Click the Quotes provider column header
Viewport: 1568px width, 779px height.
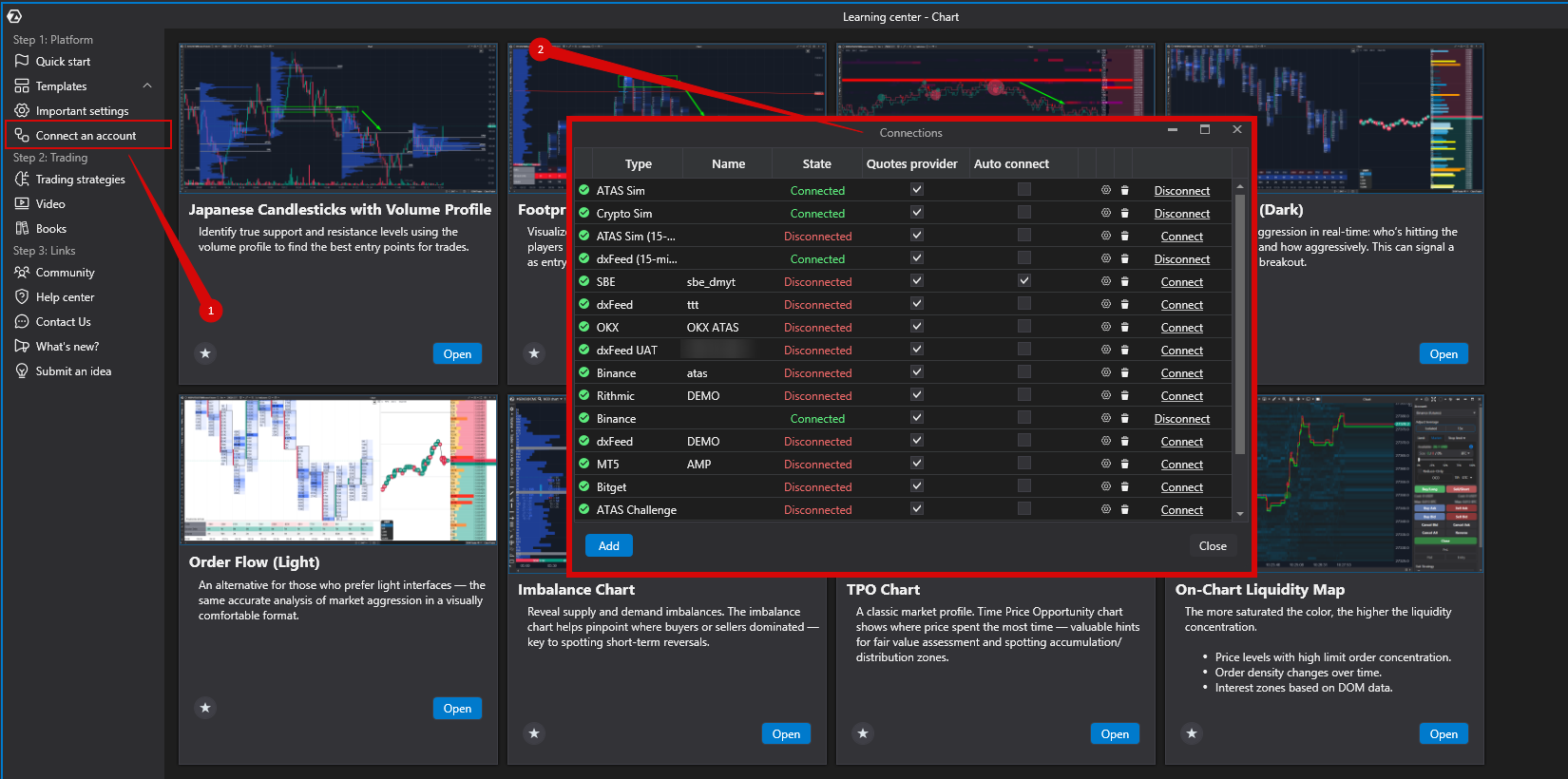(912, 163)
